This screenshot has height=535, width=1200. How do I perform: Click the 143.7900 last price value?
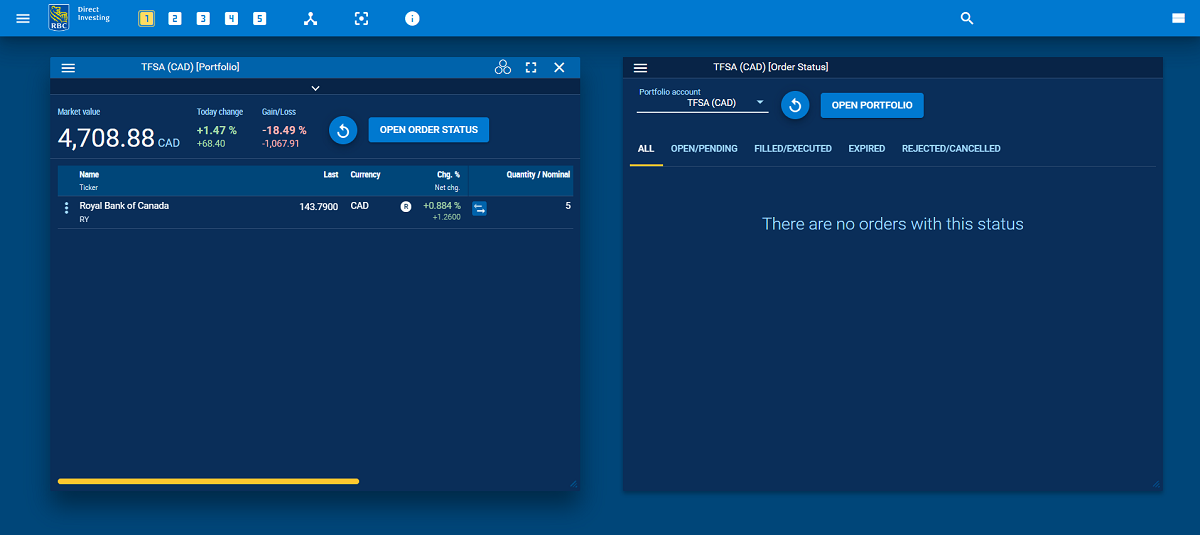tap(319, 207)
